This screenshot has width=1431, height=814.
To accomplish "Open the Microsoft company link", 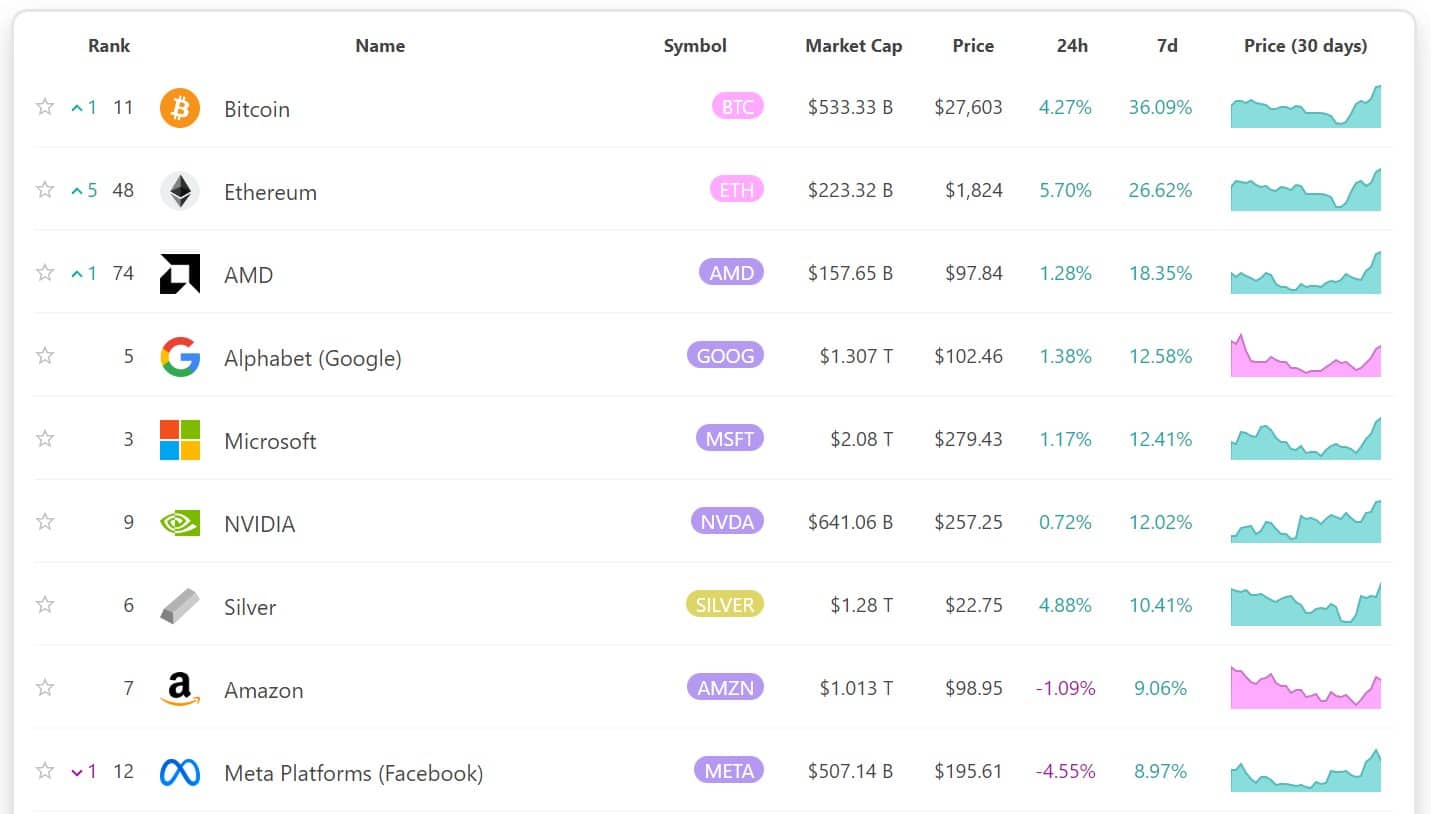I will pyautogui.click(x=270, y=441).
